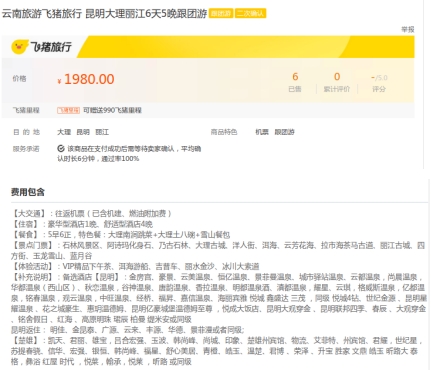This screenshot has height=370, width=431.
Task: Click the 飞猪旅行 brand name in banner
Action: point(51,47)
